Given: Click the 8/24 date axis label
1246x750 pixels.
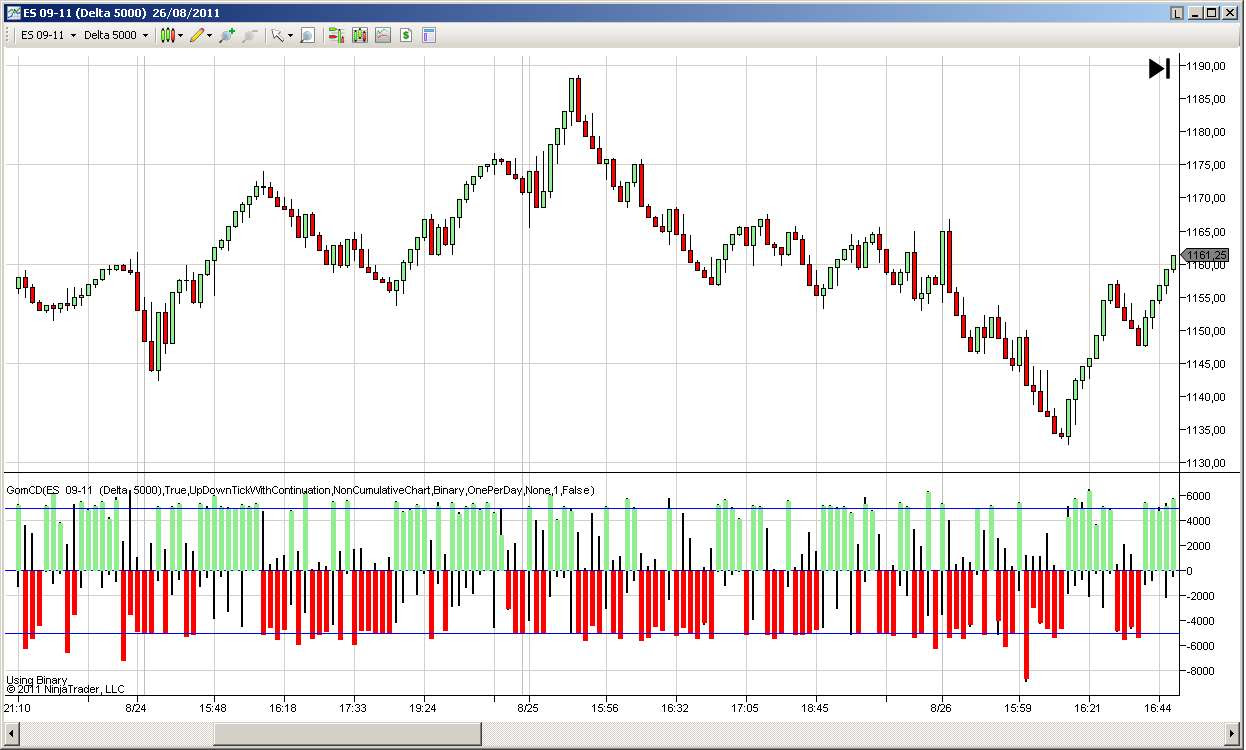Looking at the screenshot, I should pos(136,708).
